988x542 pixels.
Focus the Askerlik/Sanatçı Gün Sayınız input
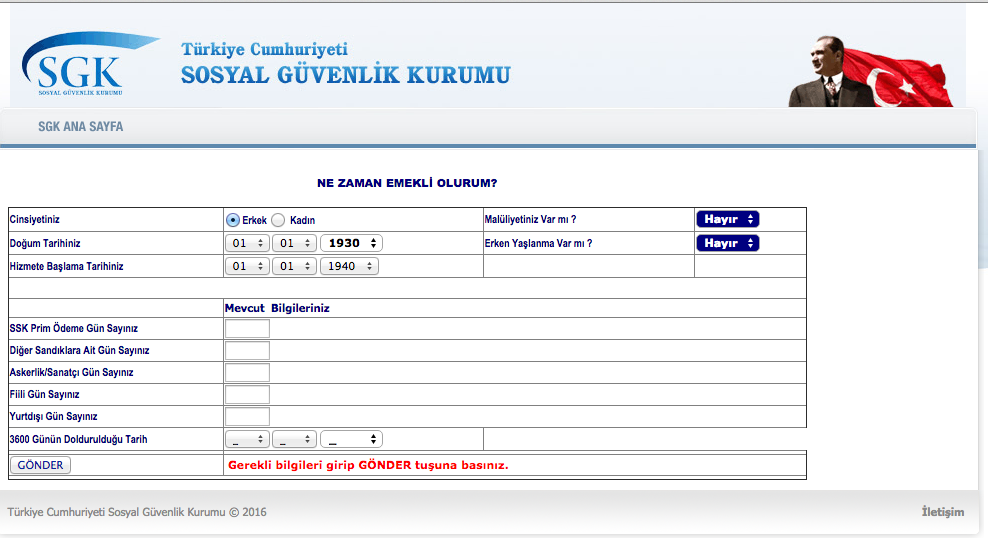[247, 373]
